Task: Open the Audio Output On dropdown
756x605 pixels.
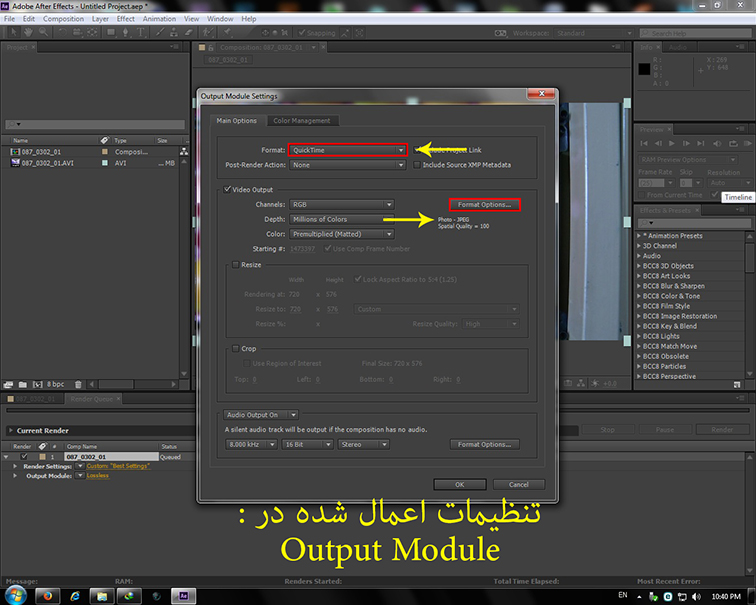Action: (x=261, y=415)
